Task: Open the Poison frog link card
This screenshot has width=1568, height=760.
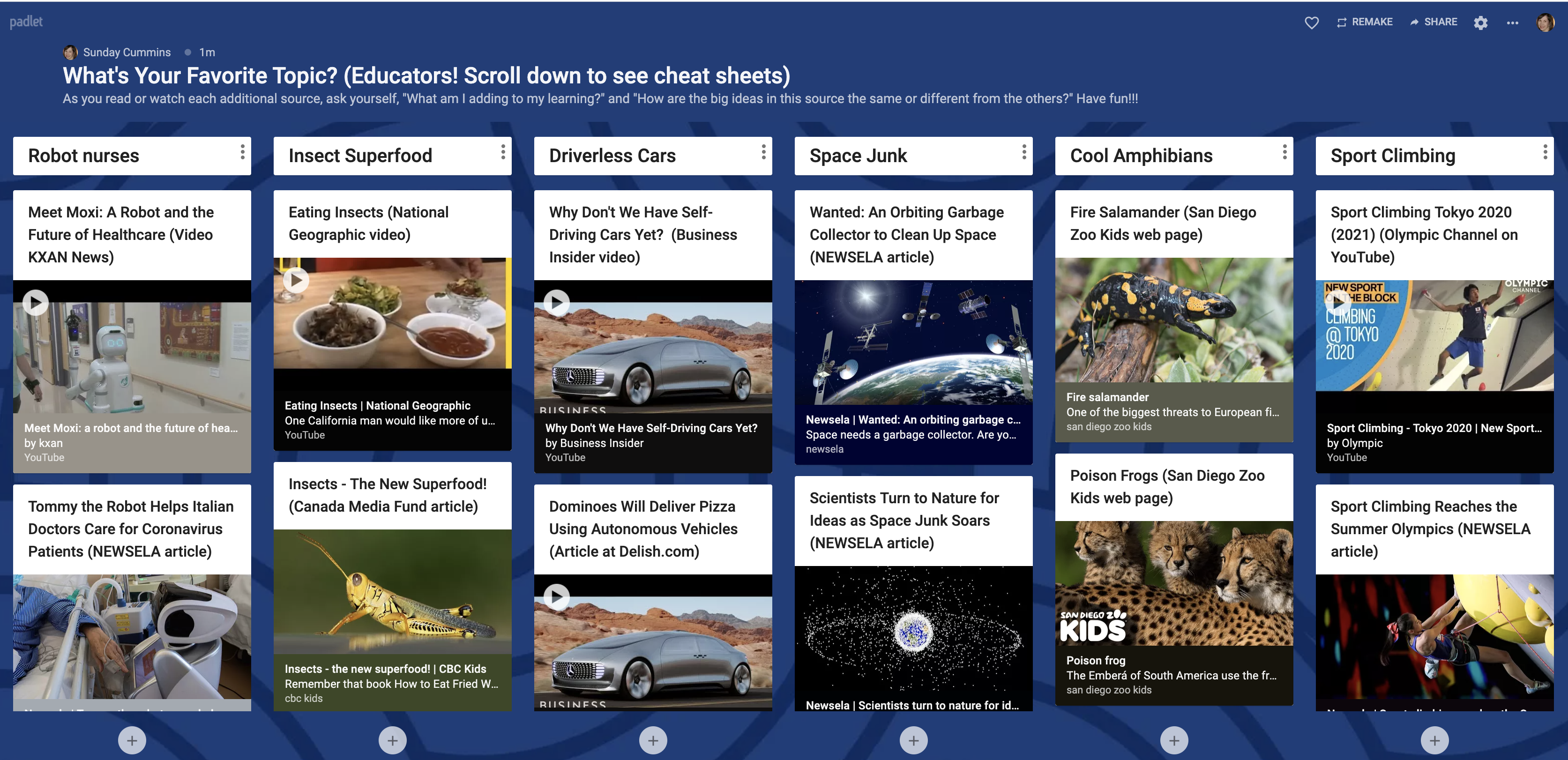Action: (x=1173, y=674)
